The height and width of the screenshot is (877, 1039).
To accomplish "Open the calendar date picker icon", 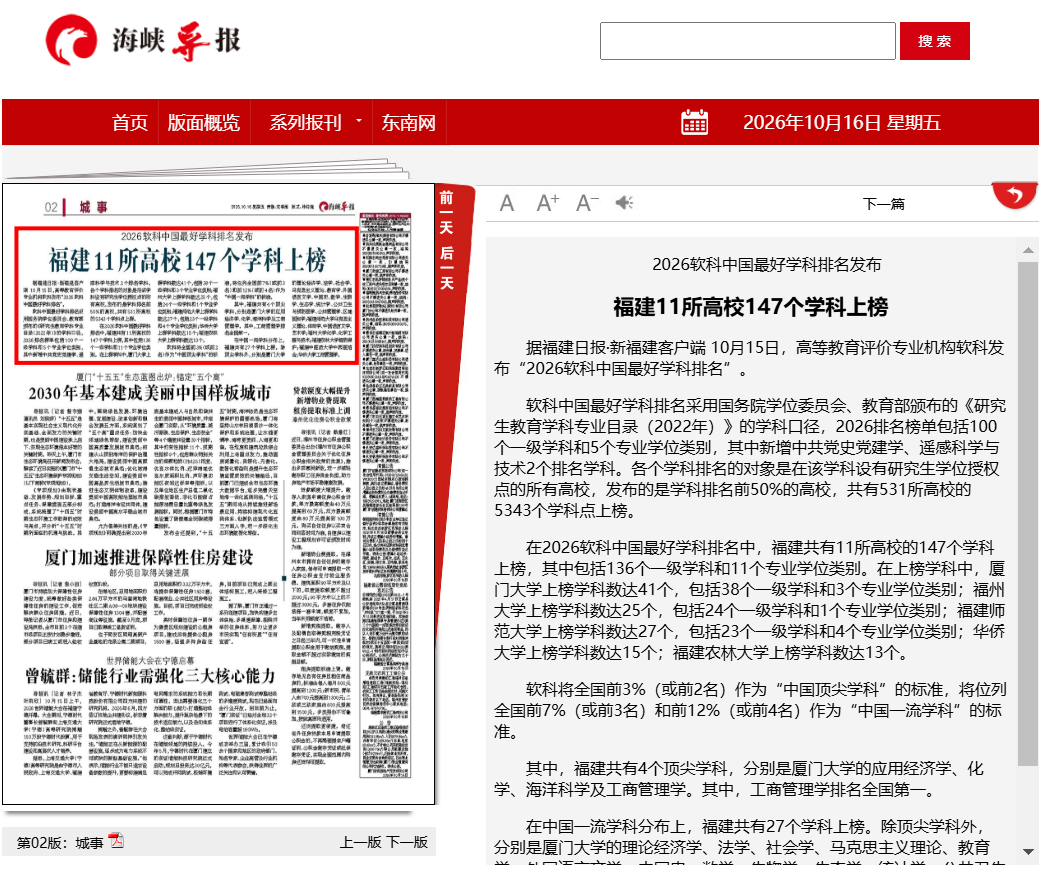I will [x=694, y=123].
